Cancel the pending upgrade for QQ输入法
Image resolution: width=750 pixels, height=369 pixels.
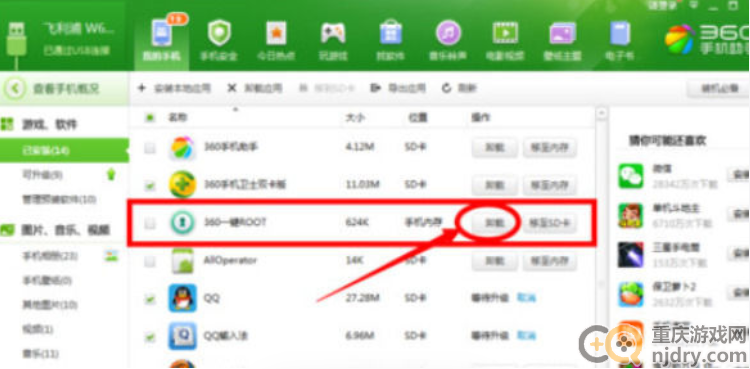point(526,336)
